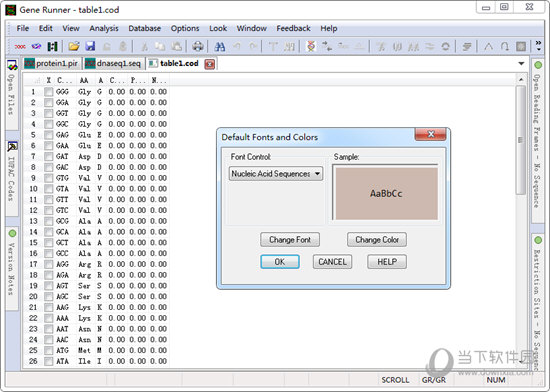Click the SCROLL status bar indicator
The height and width of the screenshot is (392, 550).
(395, 380)
